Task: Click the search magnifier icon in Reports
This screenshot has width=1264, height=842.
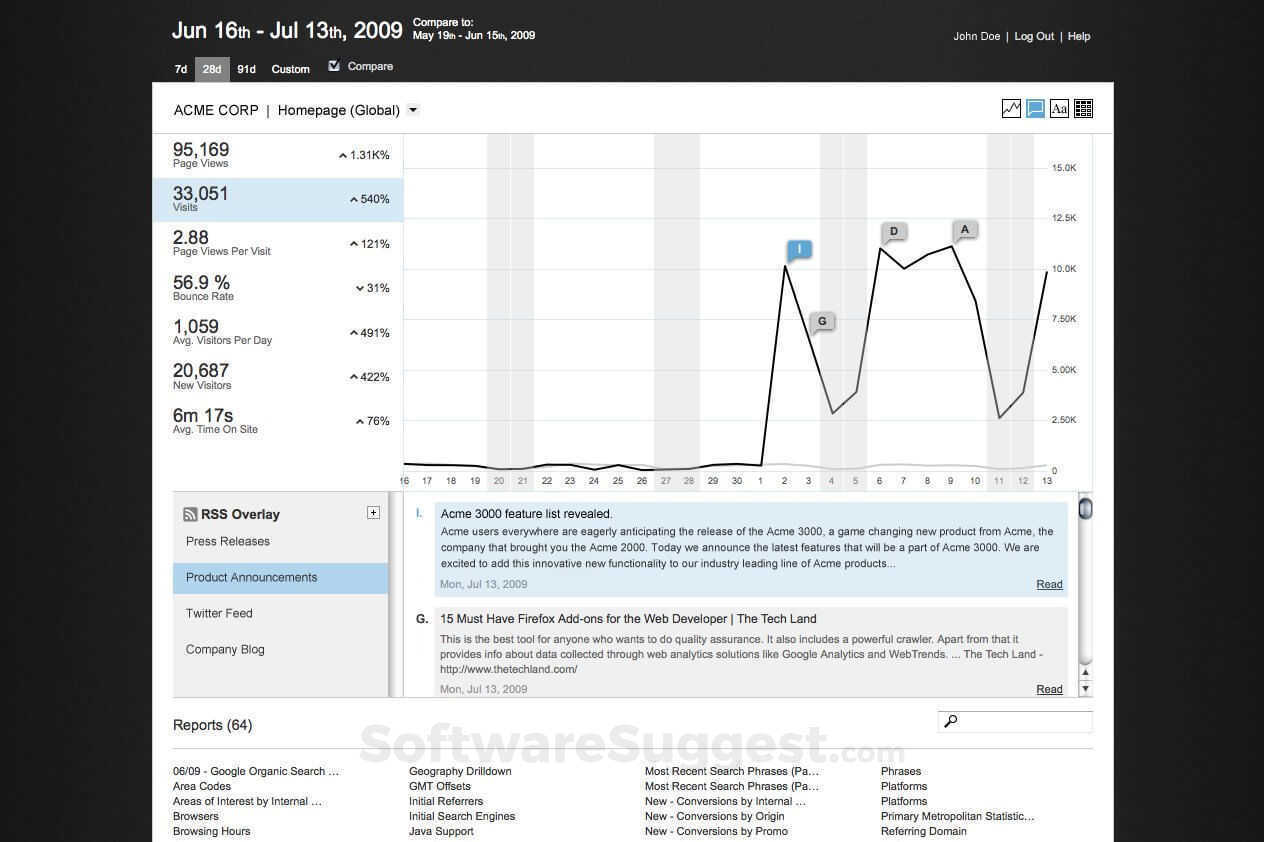Action: 950,721
